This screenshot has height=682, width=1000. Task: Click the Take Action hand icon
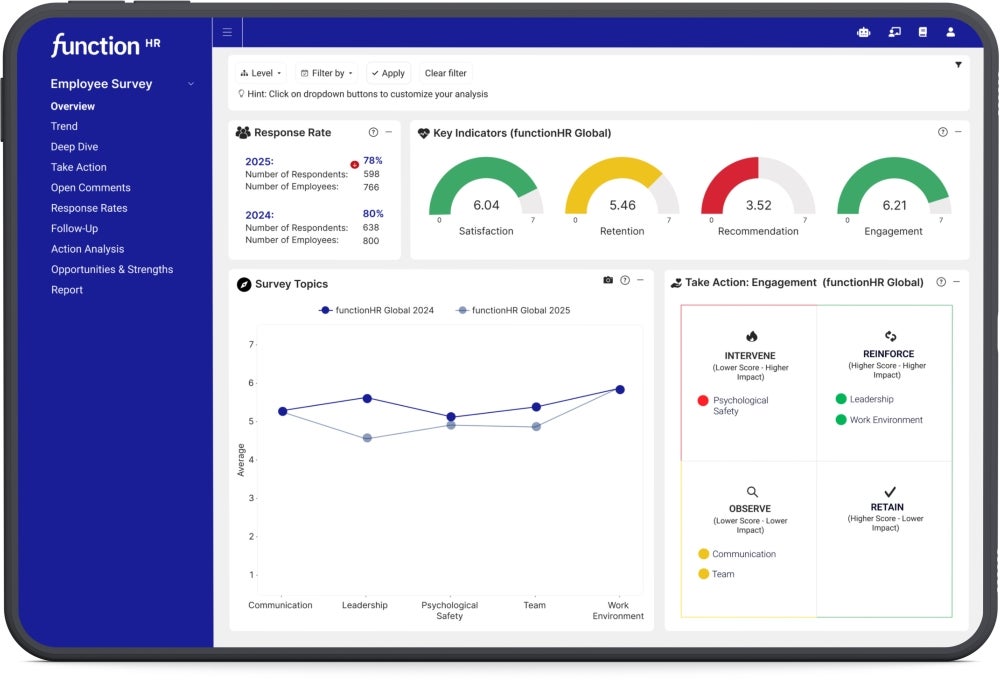click(676, 283)
